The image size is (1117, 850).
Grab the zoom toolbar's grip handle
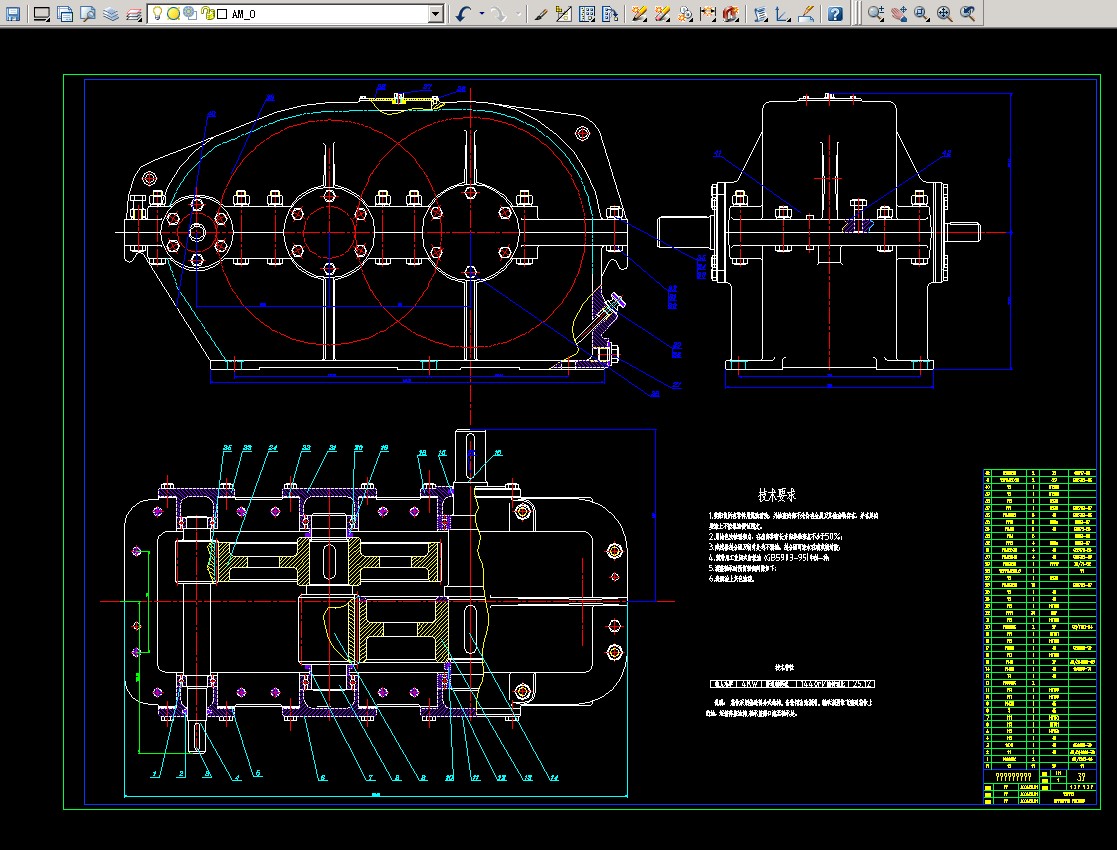(x=857, y=14)
